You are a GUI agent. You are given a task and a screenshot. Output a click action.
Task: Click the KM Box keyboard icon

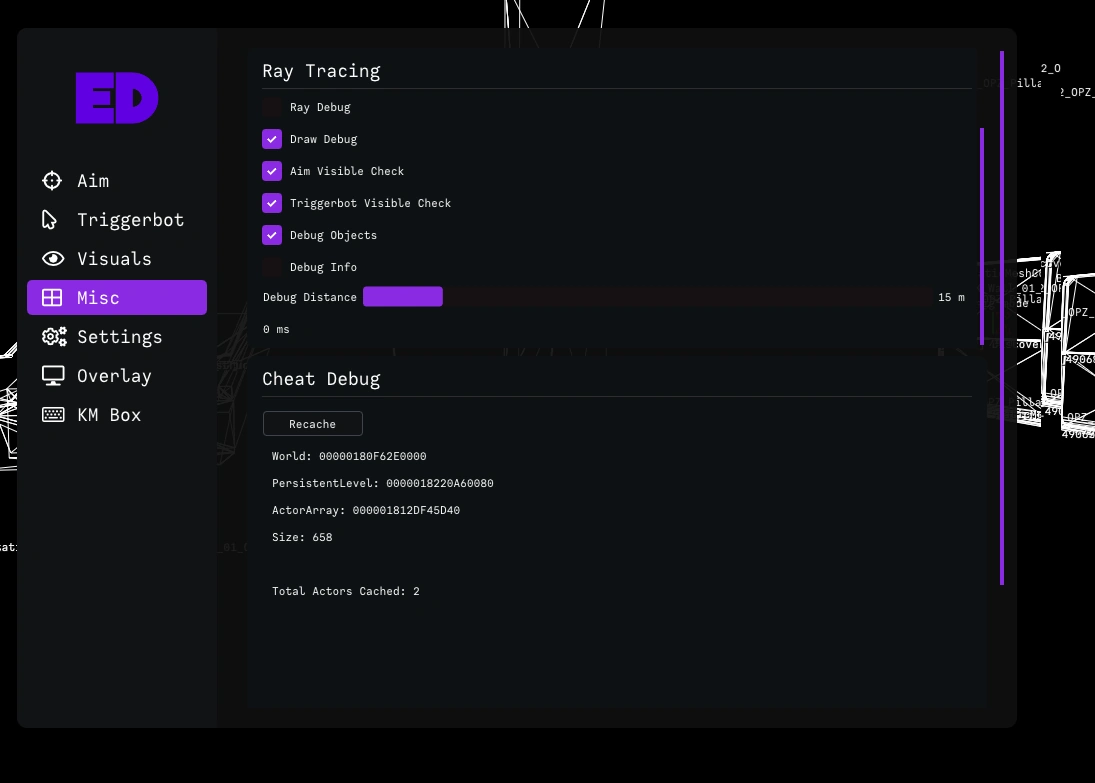point(52,415)
